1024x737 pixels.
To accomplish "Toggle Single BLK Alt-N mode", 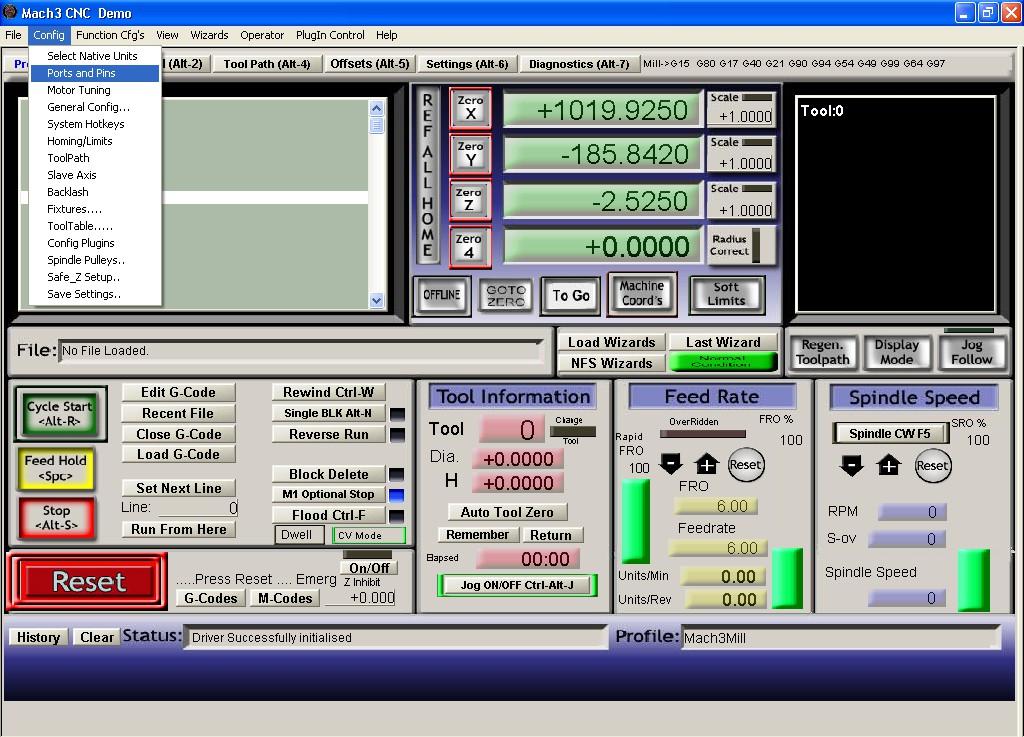I will pos(328,413).
